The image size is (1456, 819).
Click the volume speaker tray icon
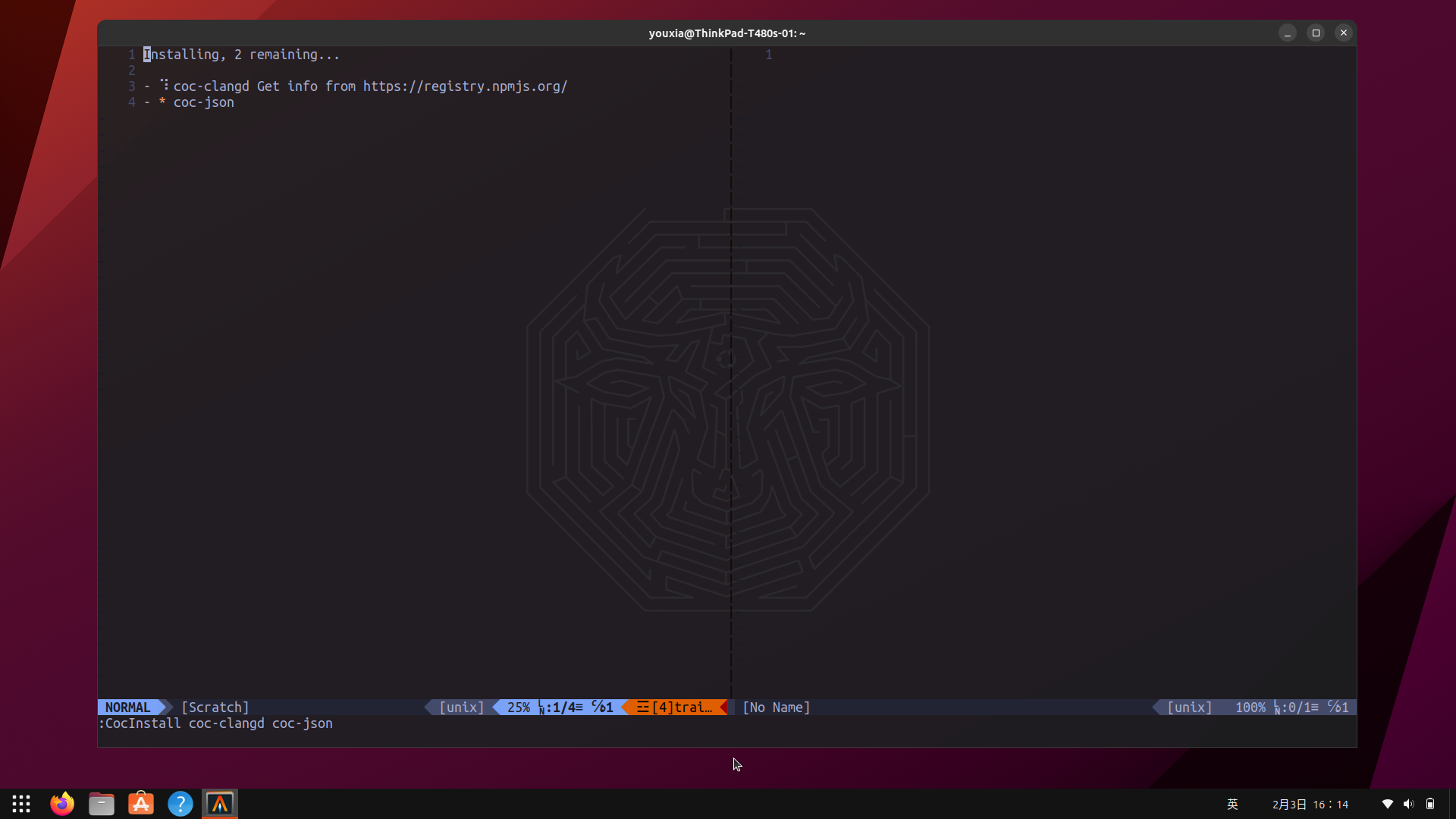(x=1408, y=804)
